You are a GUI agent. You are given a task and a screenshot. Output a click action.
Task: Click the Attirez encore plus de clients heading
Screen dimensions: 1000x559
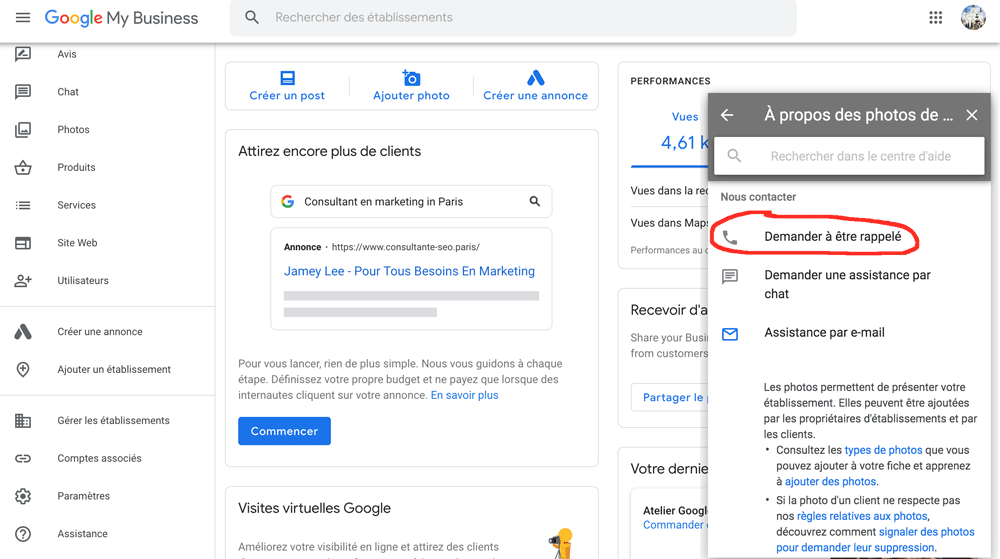[x=330, y=151]
